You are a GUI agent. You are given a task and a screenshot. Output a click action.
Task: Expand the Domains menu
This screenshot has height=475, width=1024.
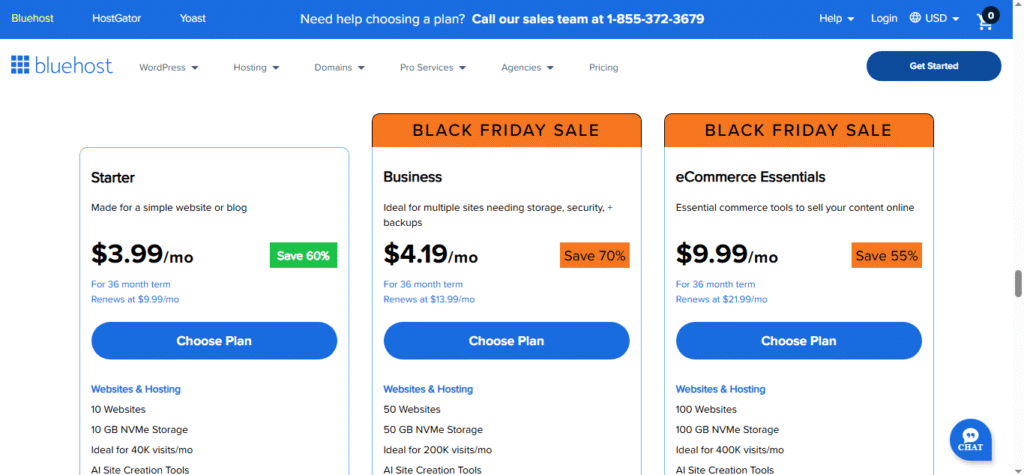(x=339, y=68)
